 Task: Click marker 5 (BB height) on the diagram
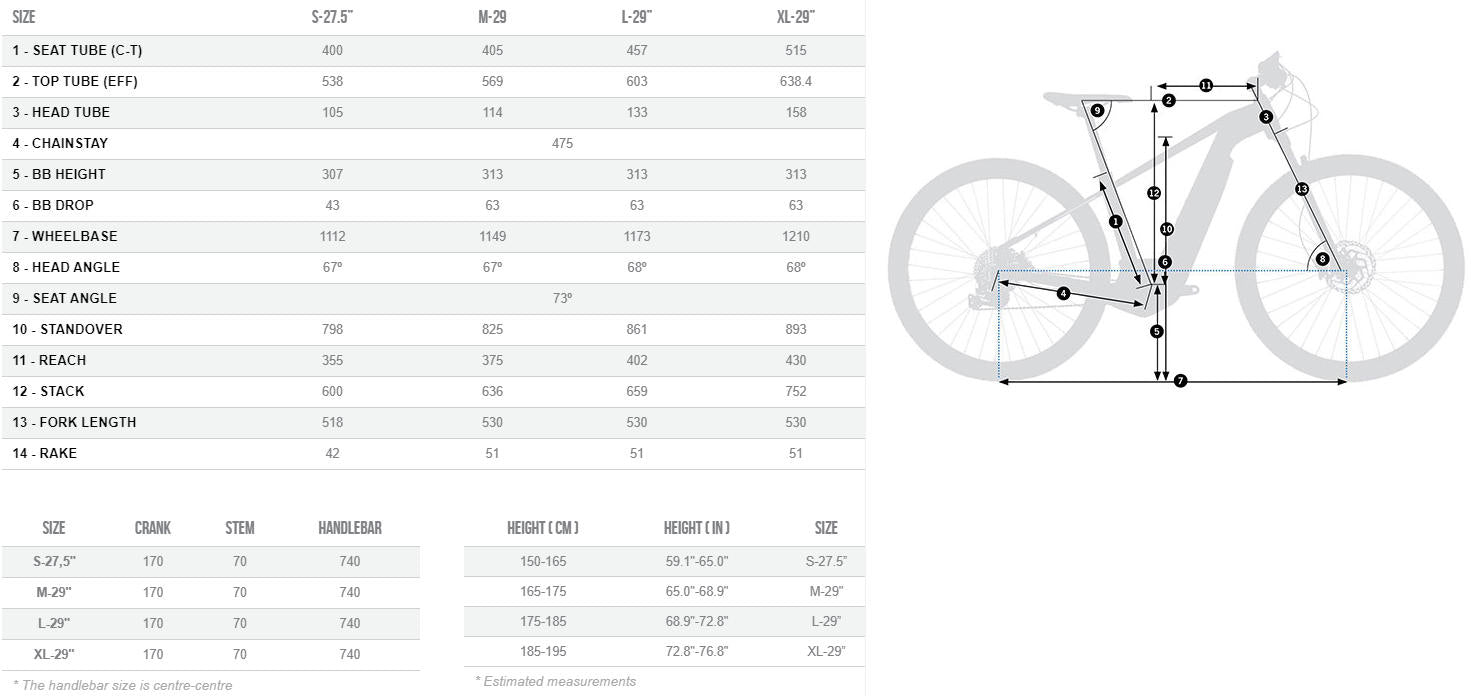coord(1157,331)
